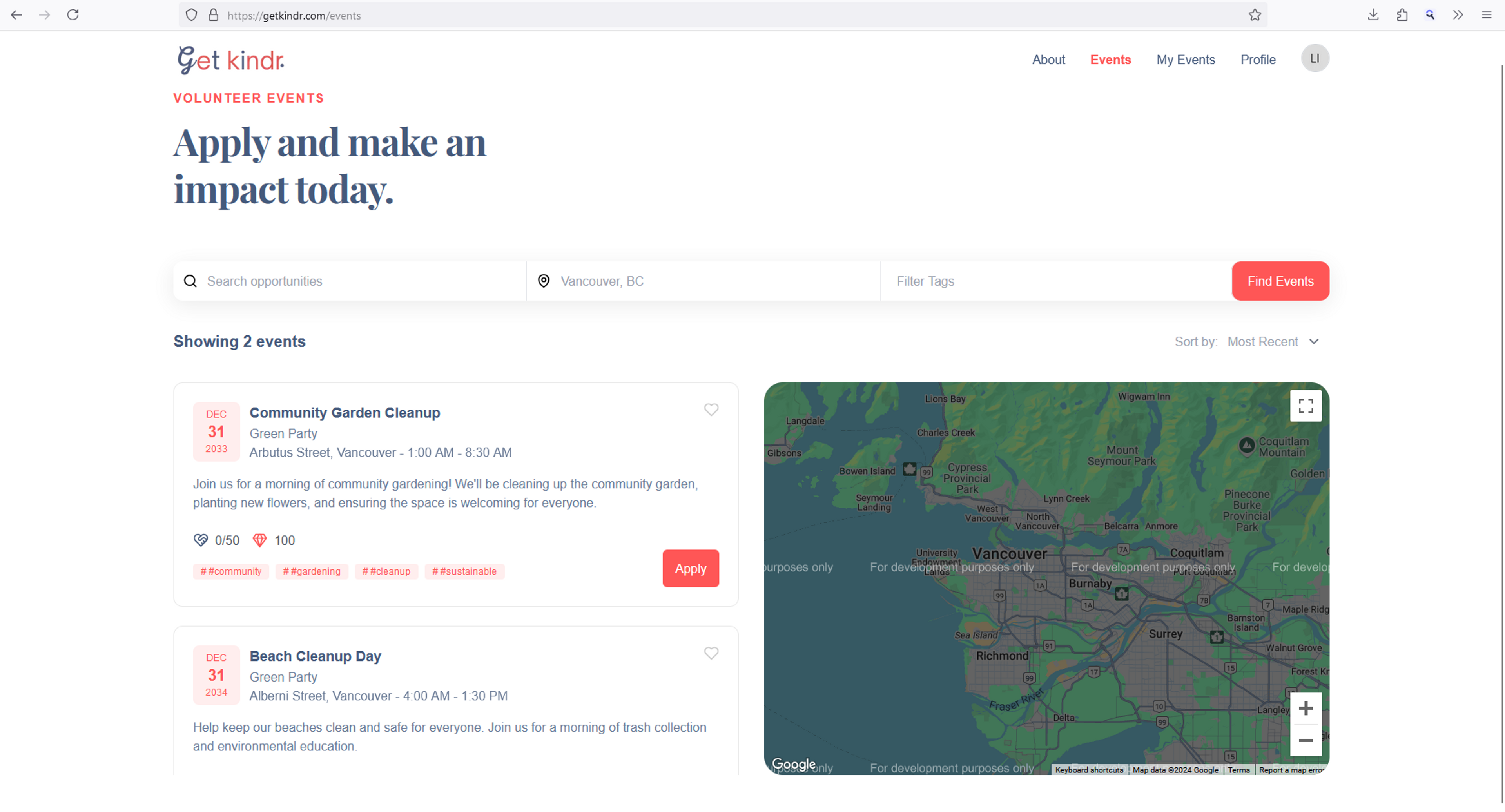Favorite Community Garden Cleanup with heart

(x=711, y=410)
